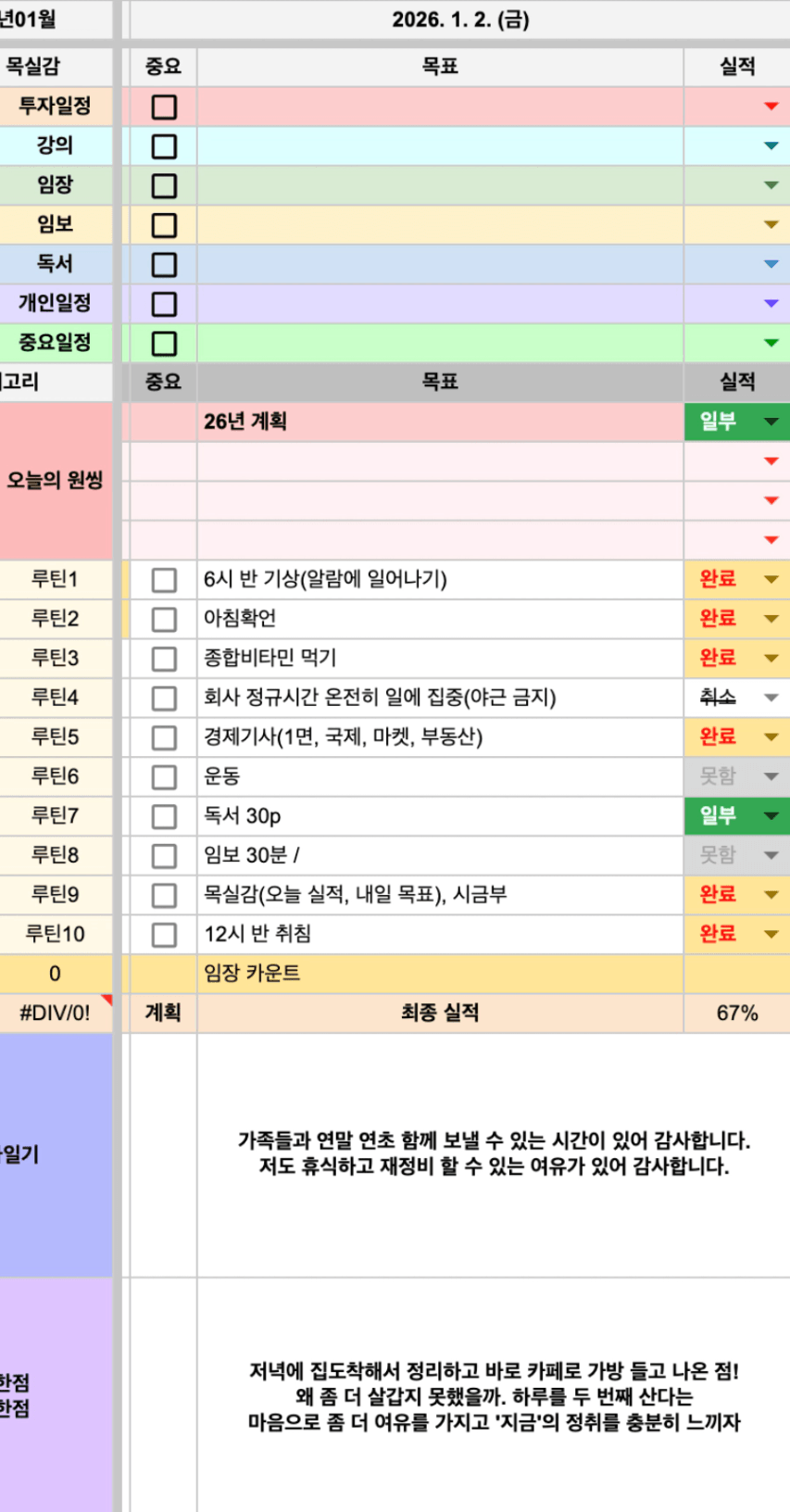Open the 운동 못함 status dropdown
The image size is (790, 1512).
(x=771, y=775)
